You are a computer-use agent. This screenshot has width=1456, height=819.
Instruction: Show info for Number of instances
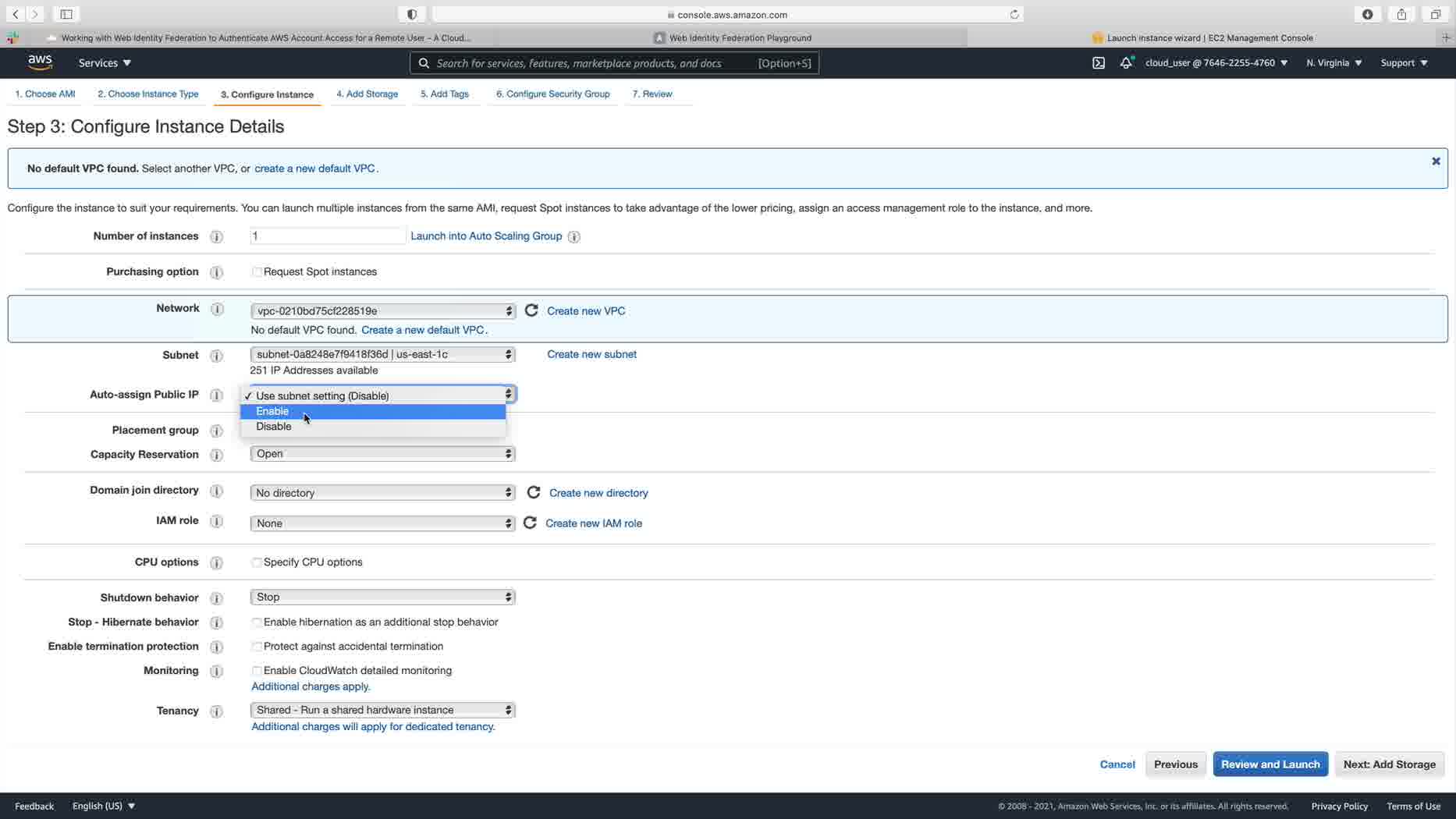[x=217, y=236]
